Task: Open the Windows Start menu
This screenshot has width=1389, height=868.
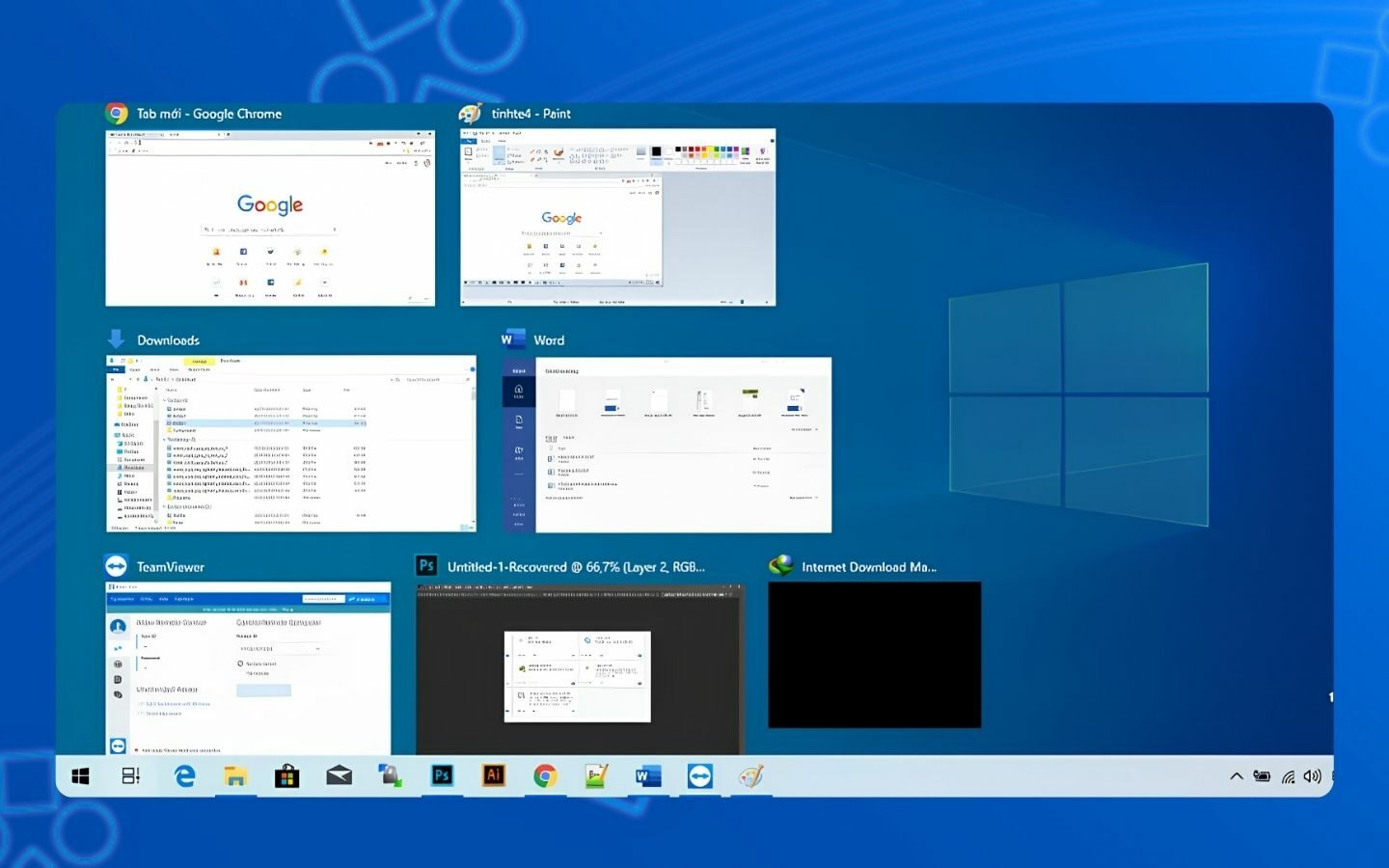Action: click(x=80, y=776)
